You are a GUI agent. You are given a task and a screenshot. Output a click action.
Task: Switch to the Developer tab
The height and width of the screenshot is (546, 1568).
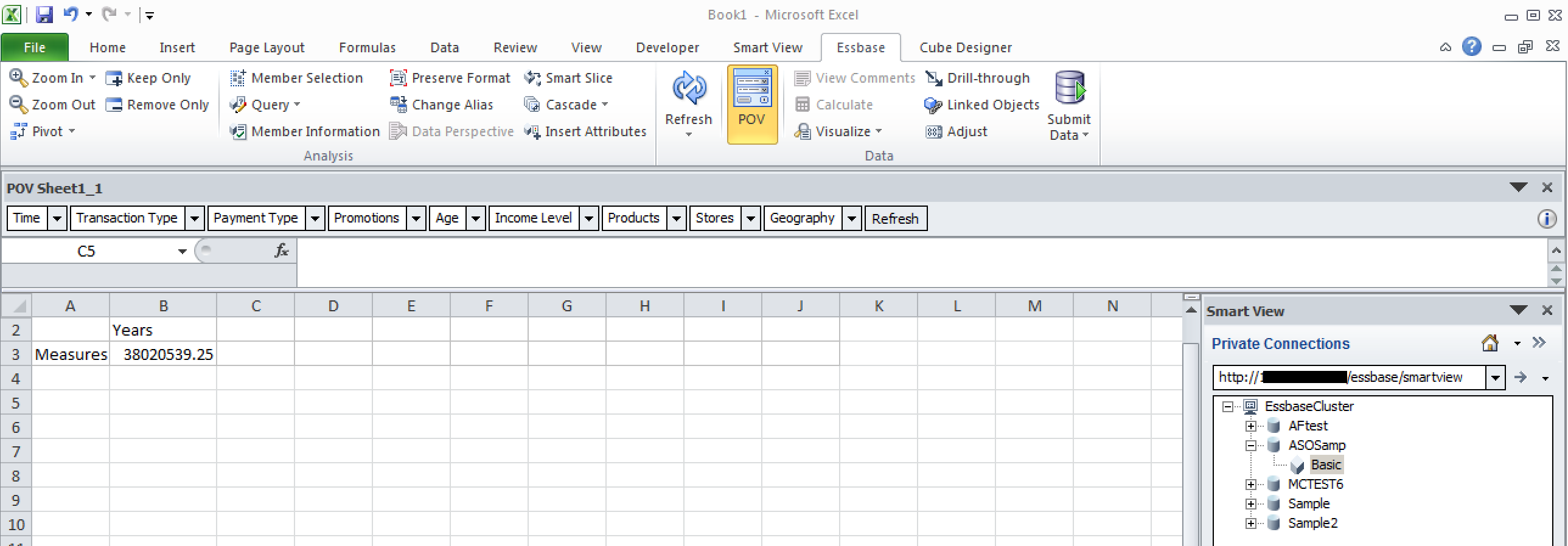click(667, 47)
